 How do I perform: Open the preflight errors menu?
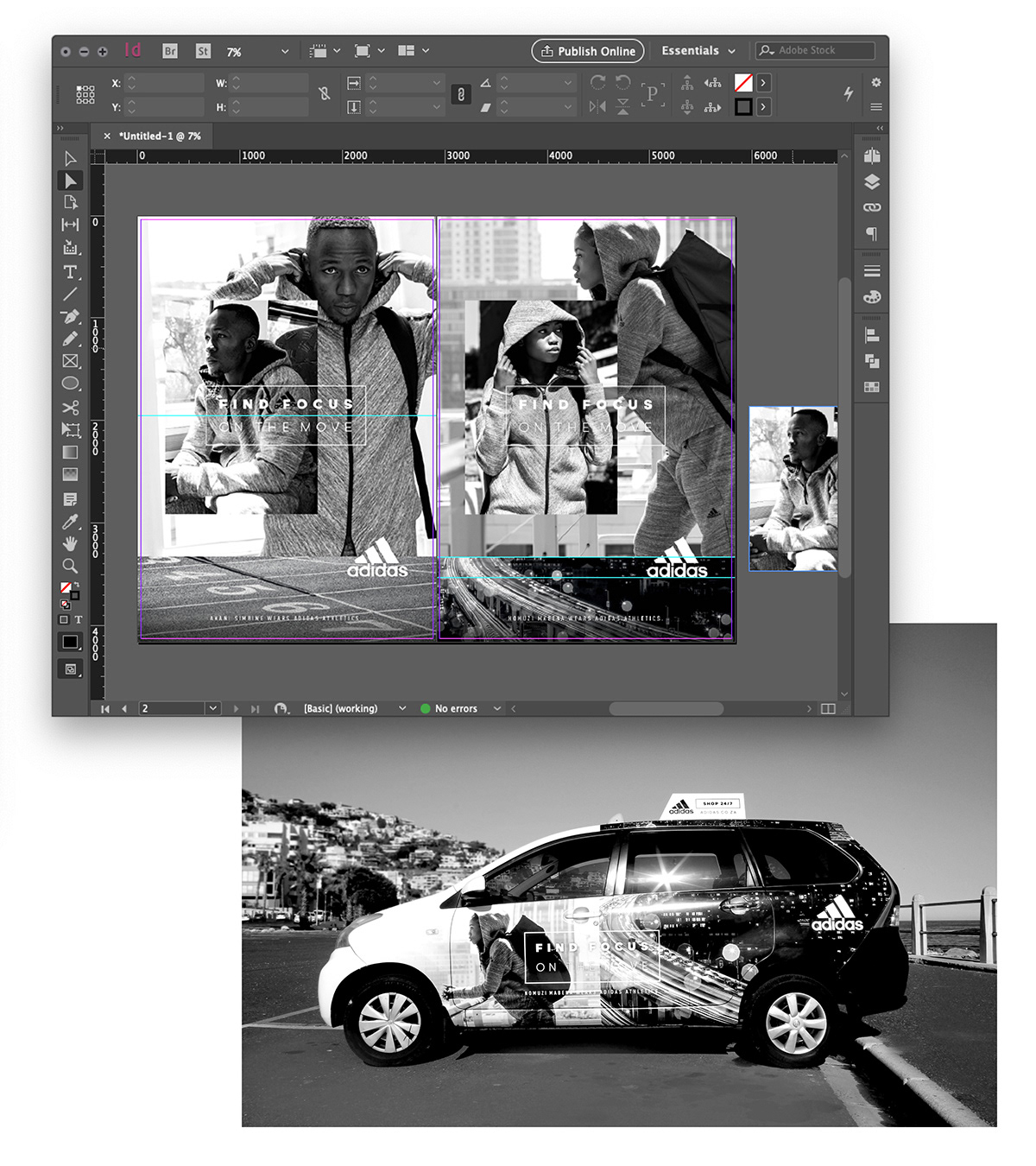click(497, 708)
